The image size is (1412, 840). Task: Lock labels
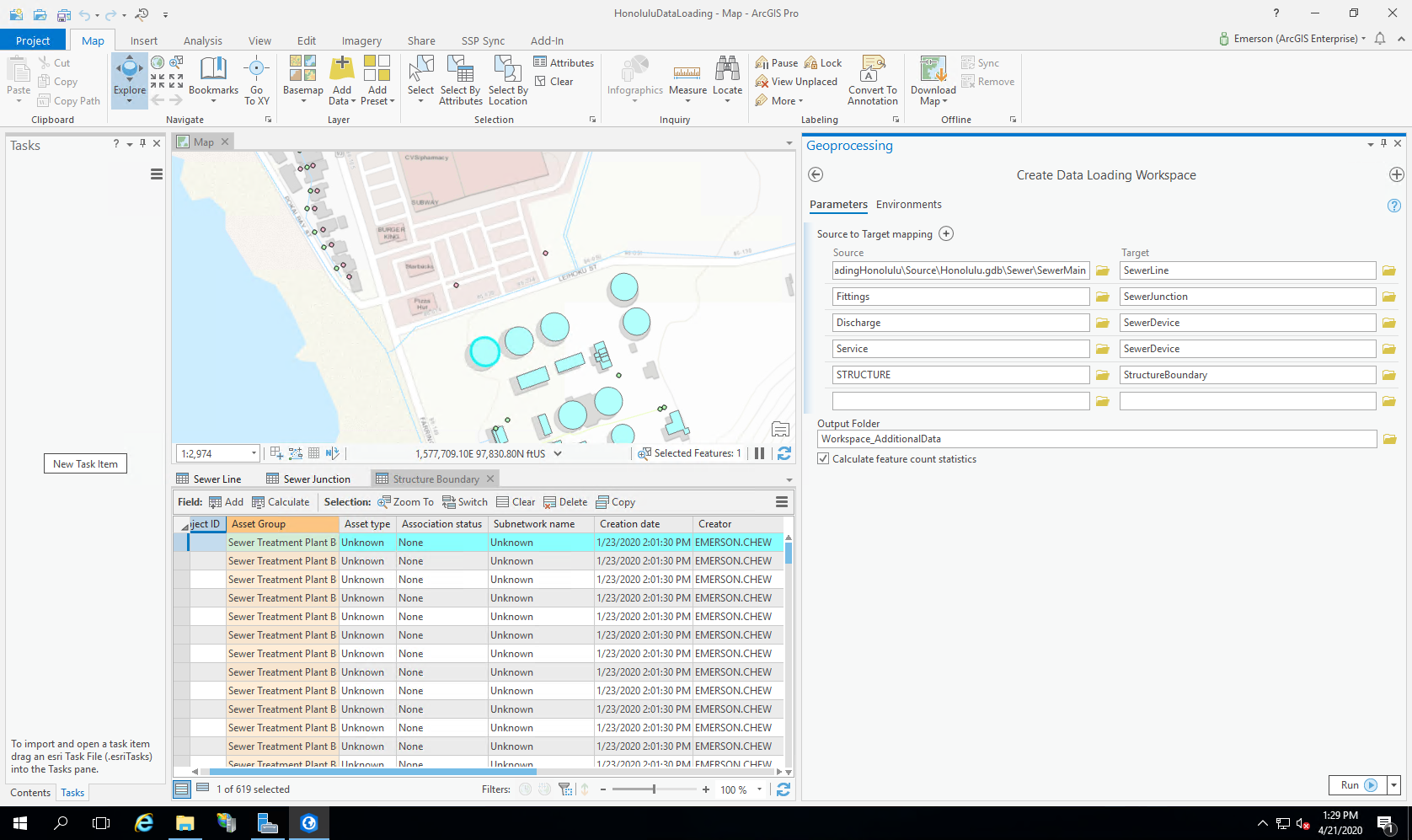(x=823, y=62)
